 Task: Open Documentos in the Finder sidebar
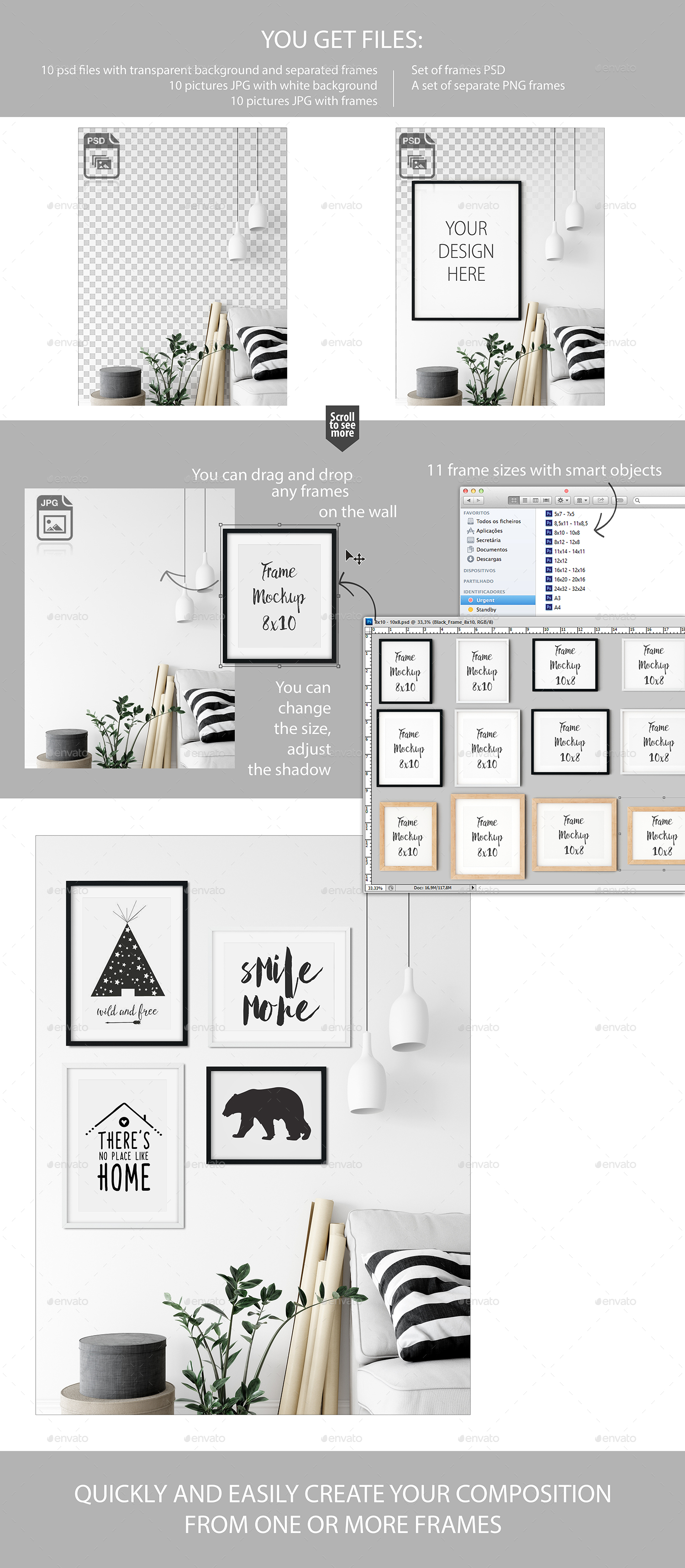[498, 550]
